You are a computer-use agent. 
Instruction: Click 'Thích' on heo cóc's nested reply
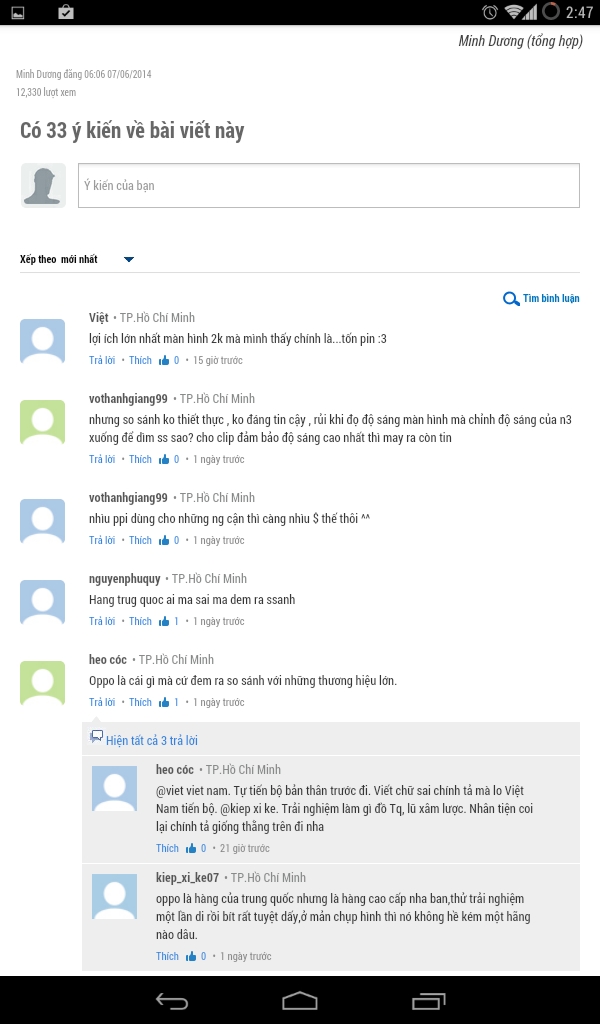167,848
